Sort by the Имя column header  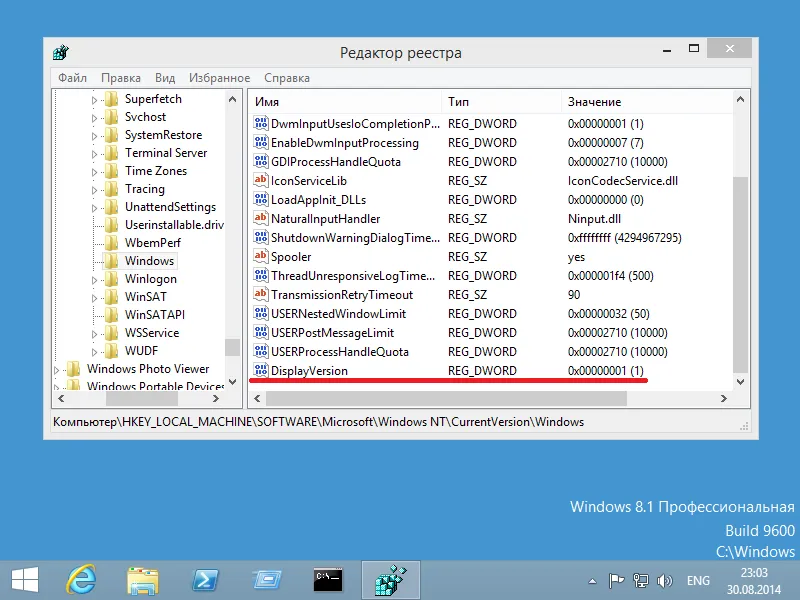point(347,102)
